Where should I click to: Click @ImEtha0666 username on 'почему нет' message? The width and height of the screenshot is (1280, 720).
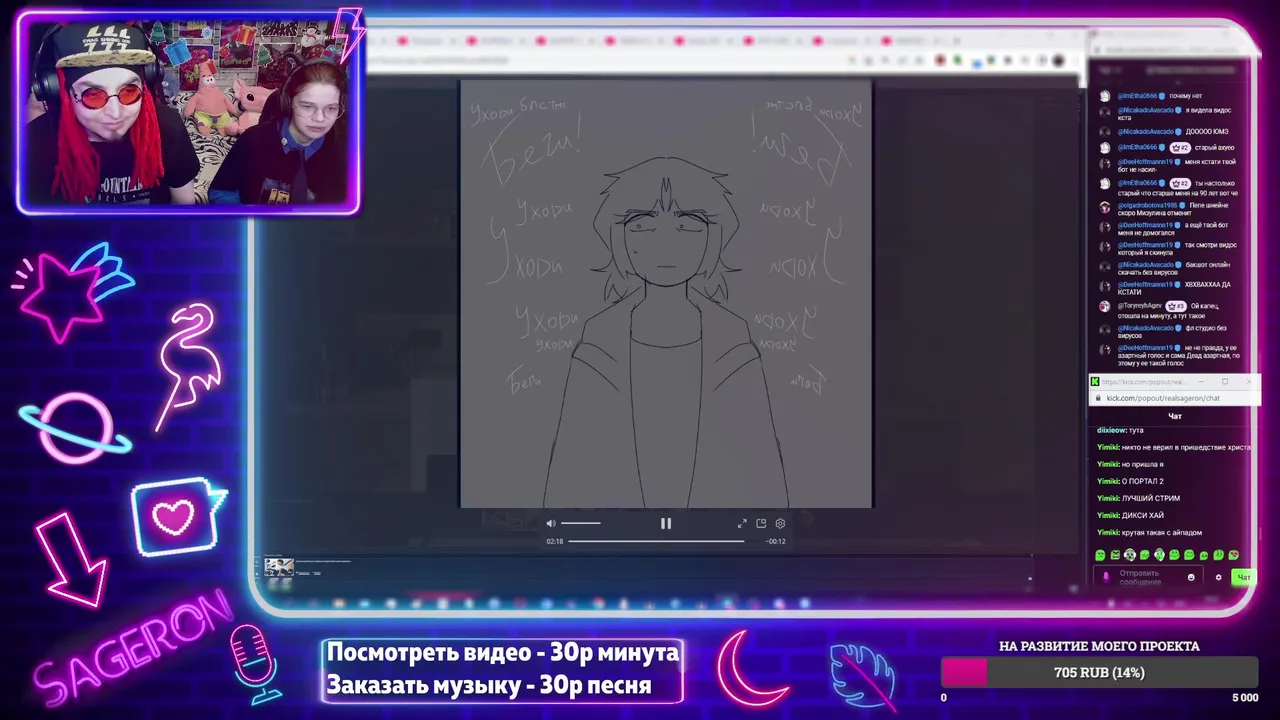1138,96
